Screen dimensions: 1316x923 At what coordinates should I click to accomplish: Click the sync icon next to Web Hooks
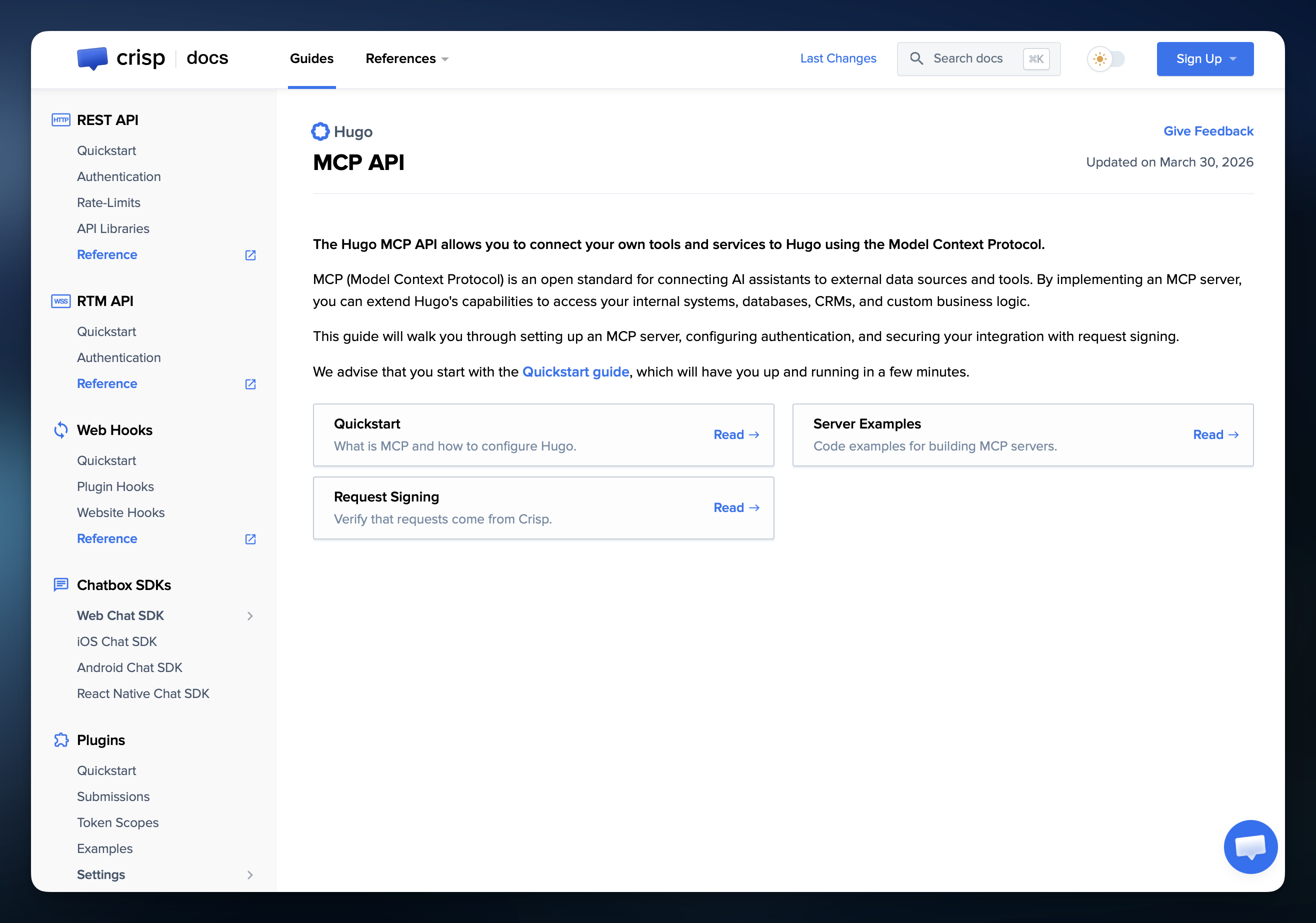coord(61,429)
